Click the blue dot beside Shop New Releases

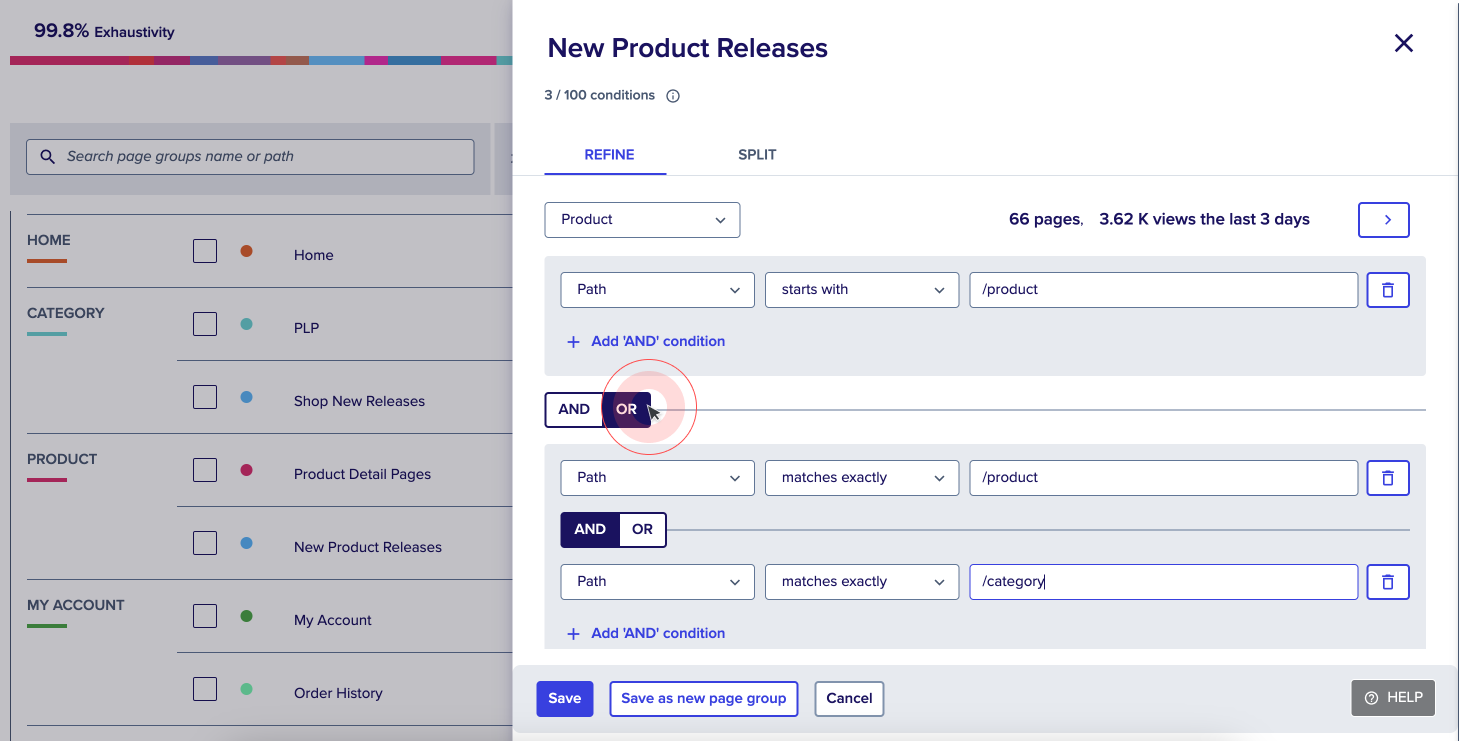(247, 395)
